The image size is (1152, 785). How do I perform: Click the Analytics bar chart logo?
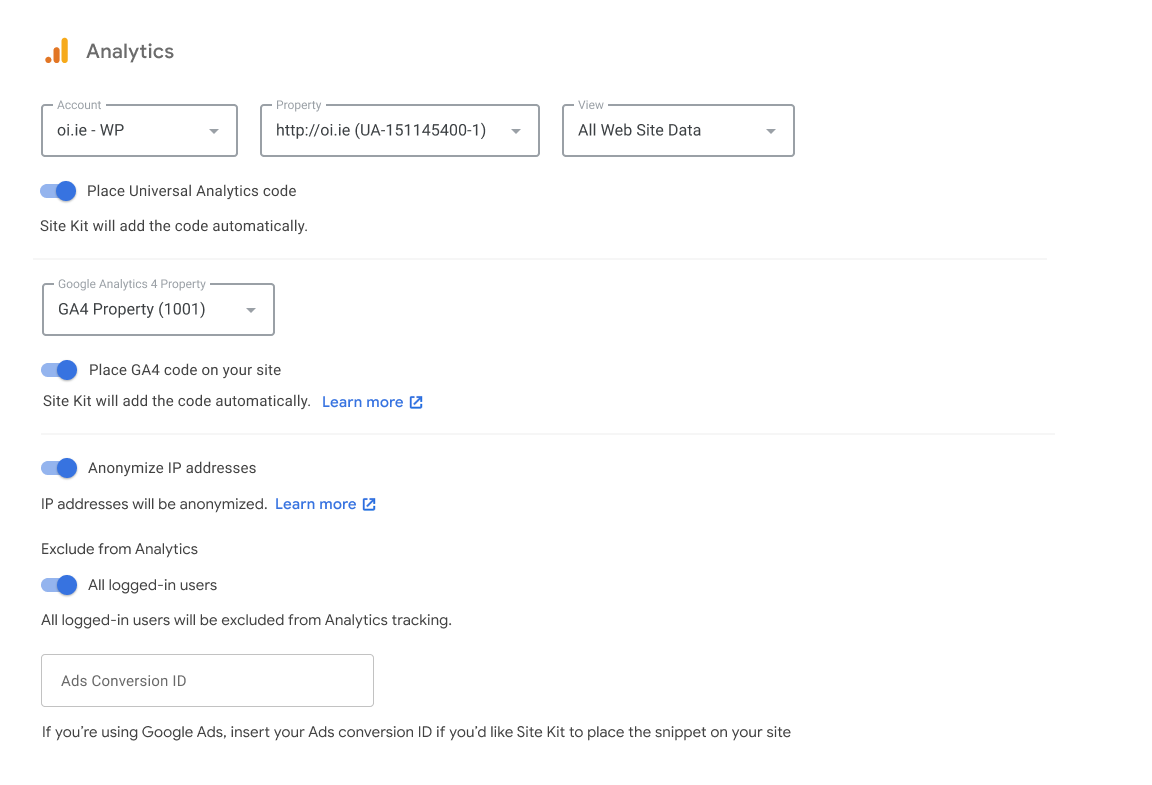click(x=57, y=51)
